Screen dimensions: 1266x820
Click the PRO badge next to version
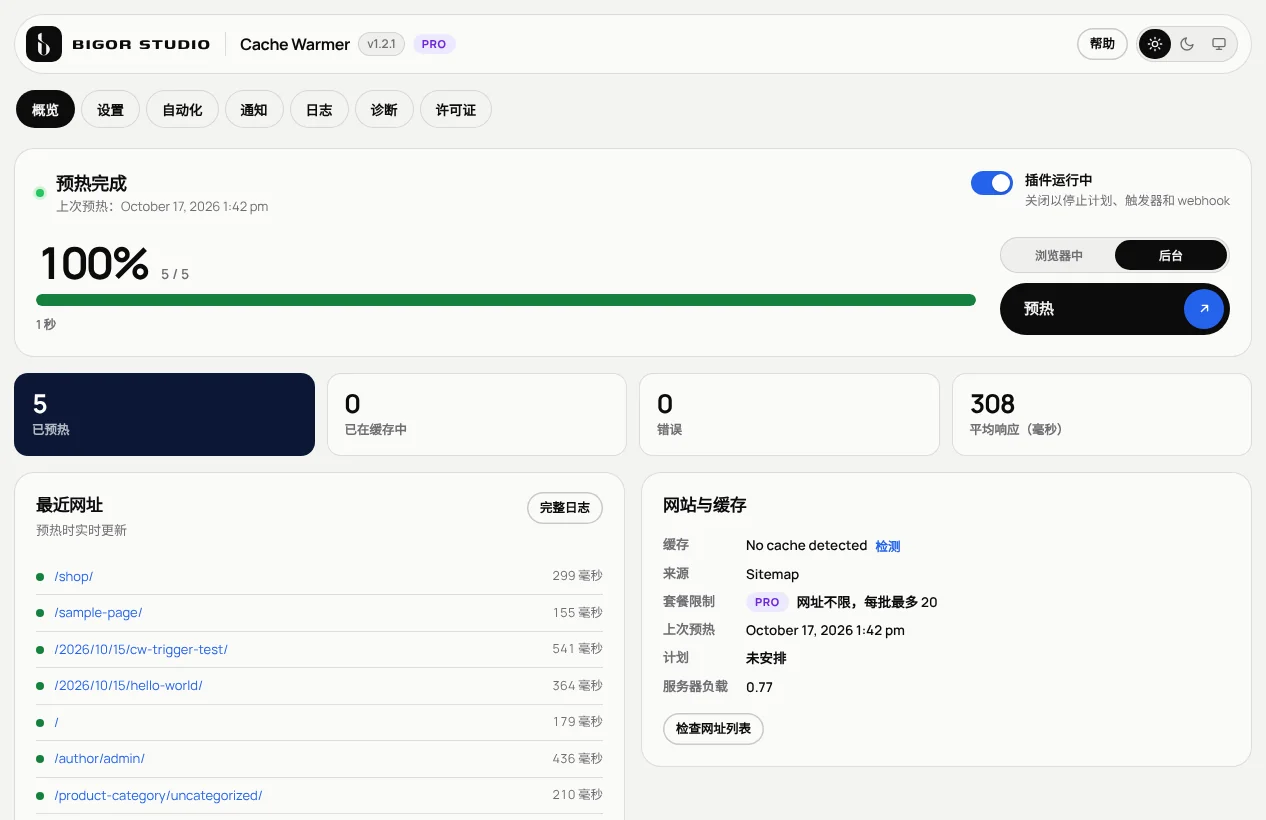434,44
